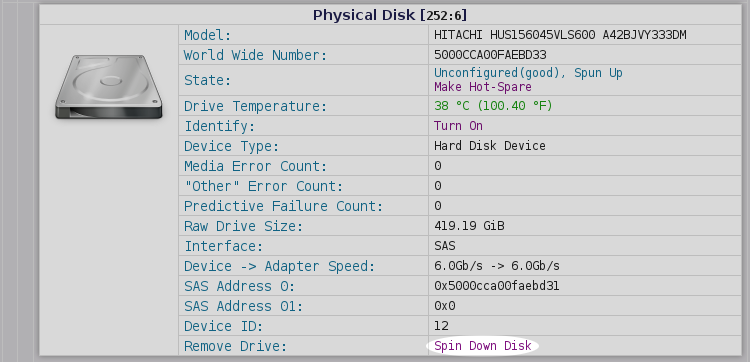Click the Physical Disk [252:6] header

(390, 15)
